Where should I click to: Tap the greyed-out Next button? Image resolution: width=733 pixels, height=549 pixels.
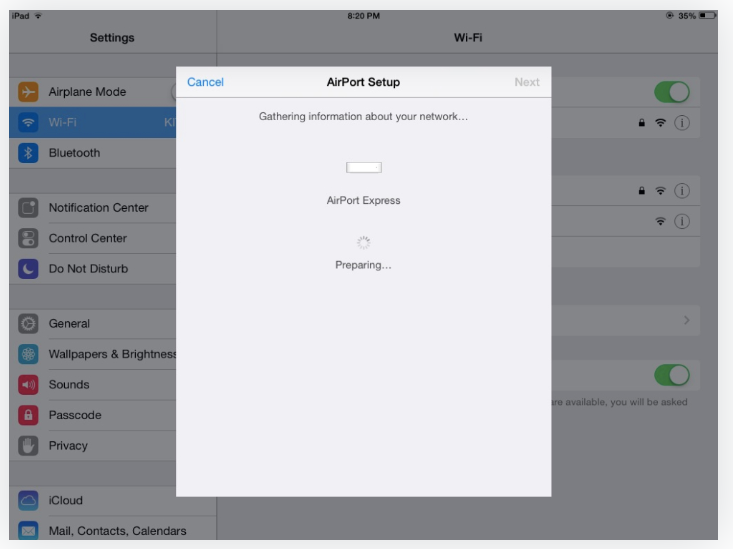coord(527,82)
